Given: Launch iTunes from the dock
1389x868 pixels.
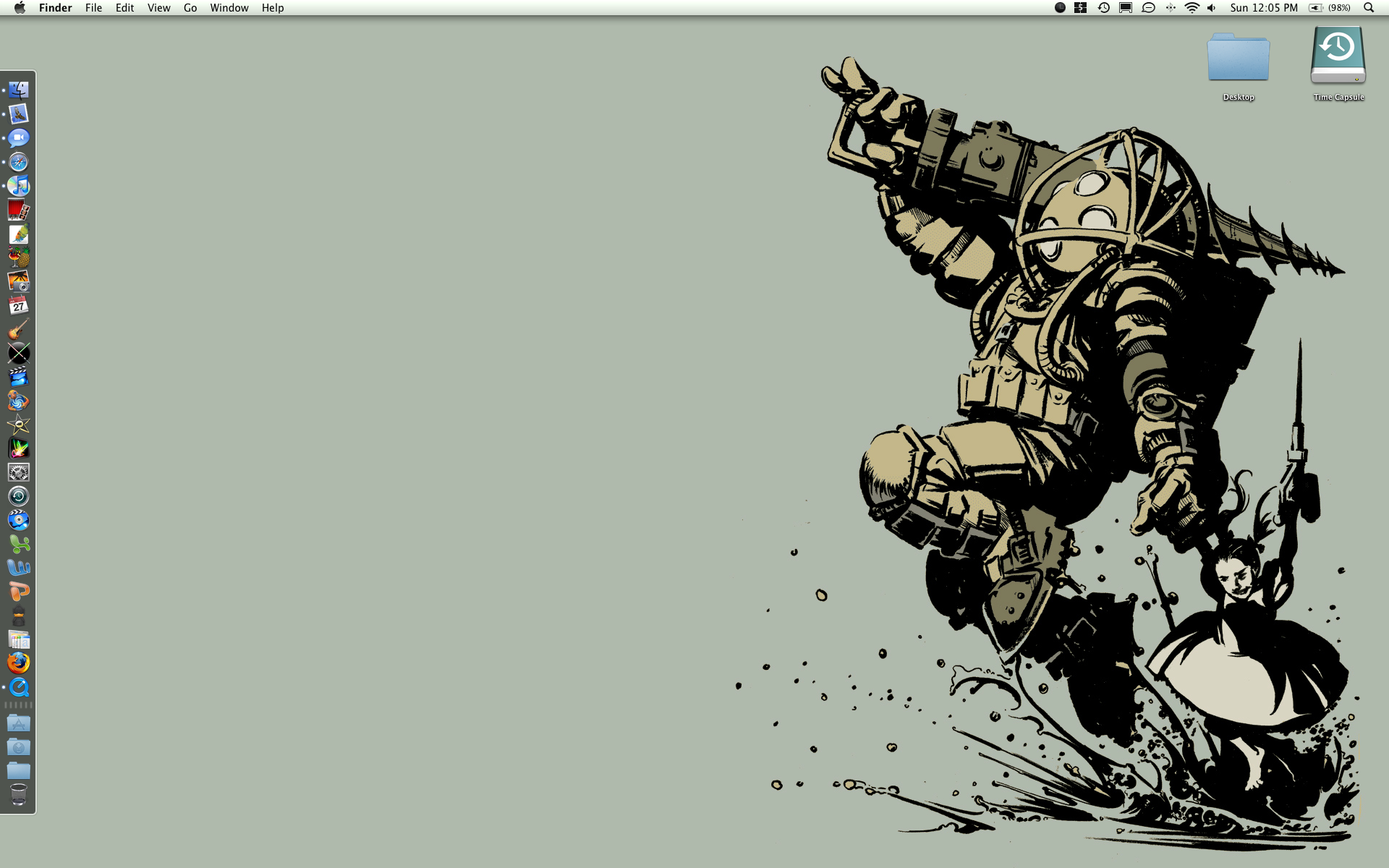Looking at the screenshot, I should click(19, 186).
